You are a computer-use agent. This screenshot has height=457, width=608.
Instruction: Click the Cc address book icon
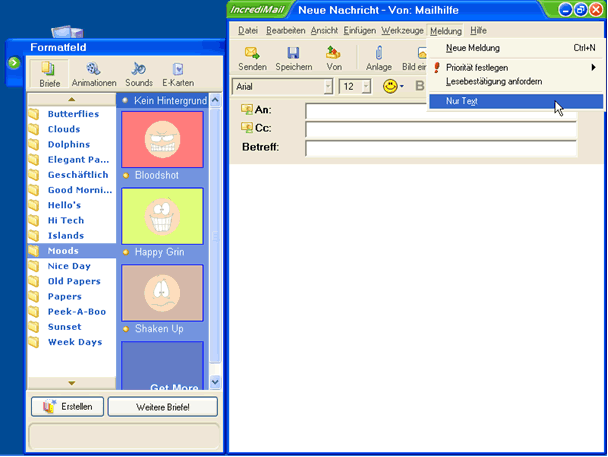tap(247, 127)
